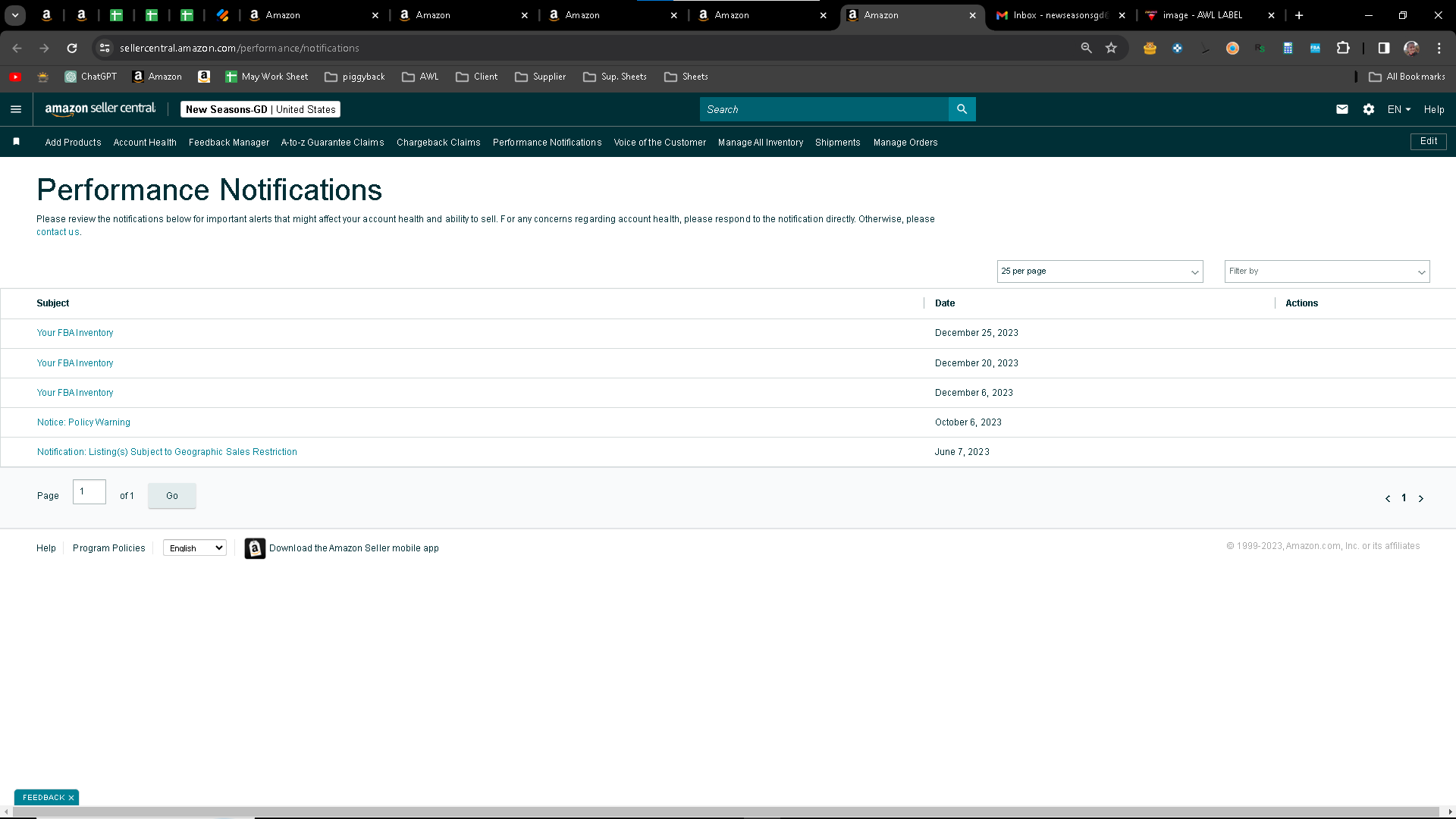This screenshot has height=819, width=1456.
Task: View site information icon in address bar
Action: [x=105, y=48]
